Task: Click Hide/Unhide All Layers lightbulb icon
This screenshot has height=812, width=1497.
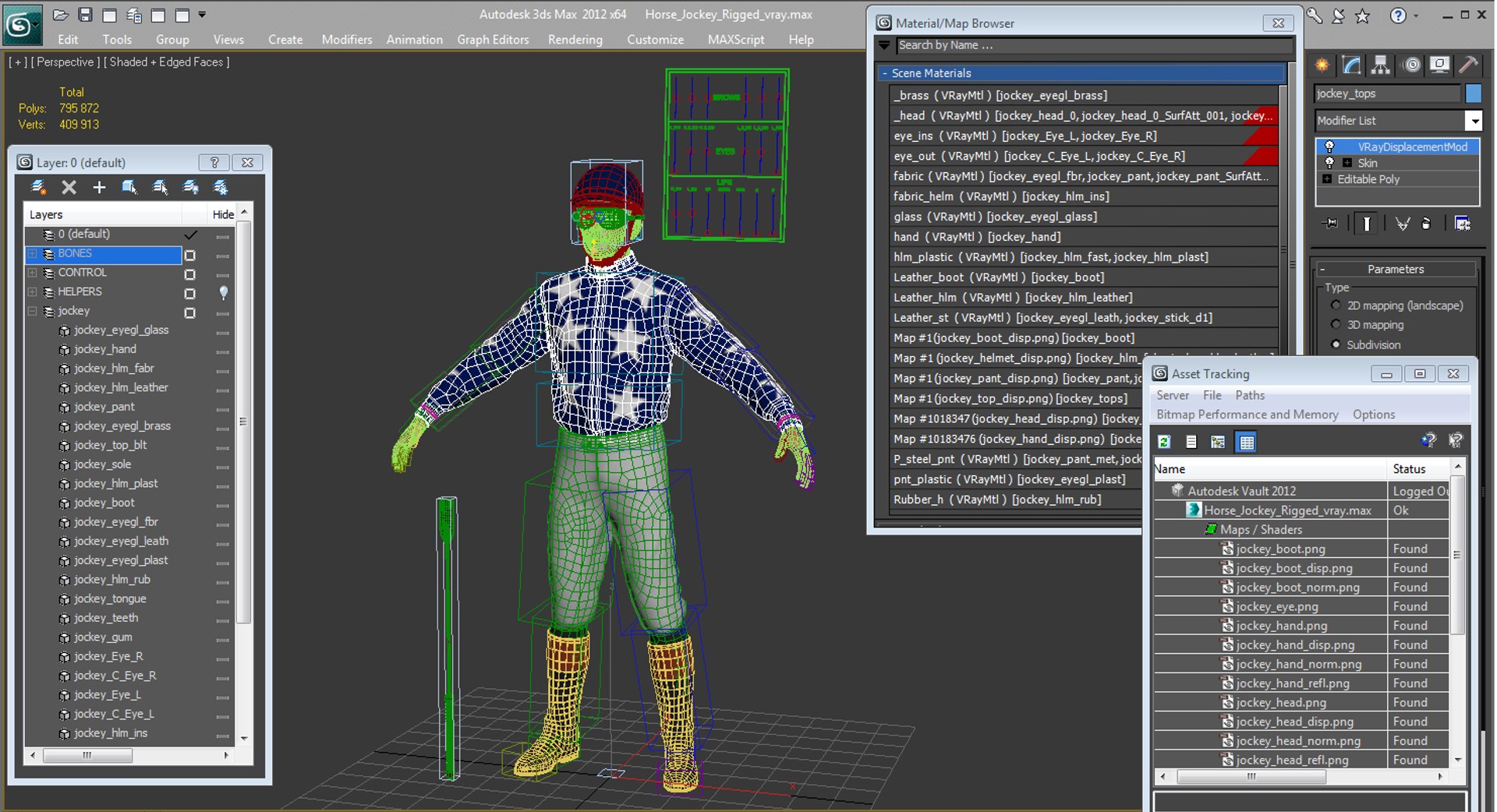Action: [190, 187]
